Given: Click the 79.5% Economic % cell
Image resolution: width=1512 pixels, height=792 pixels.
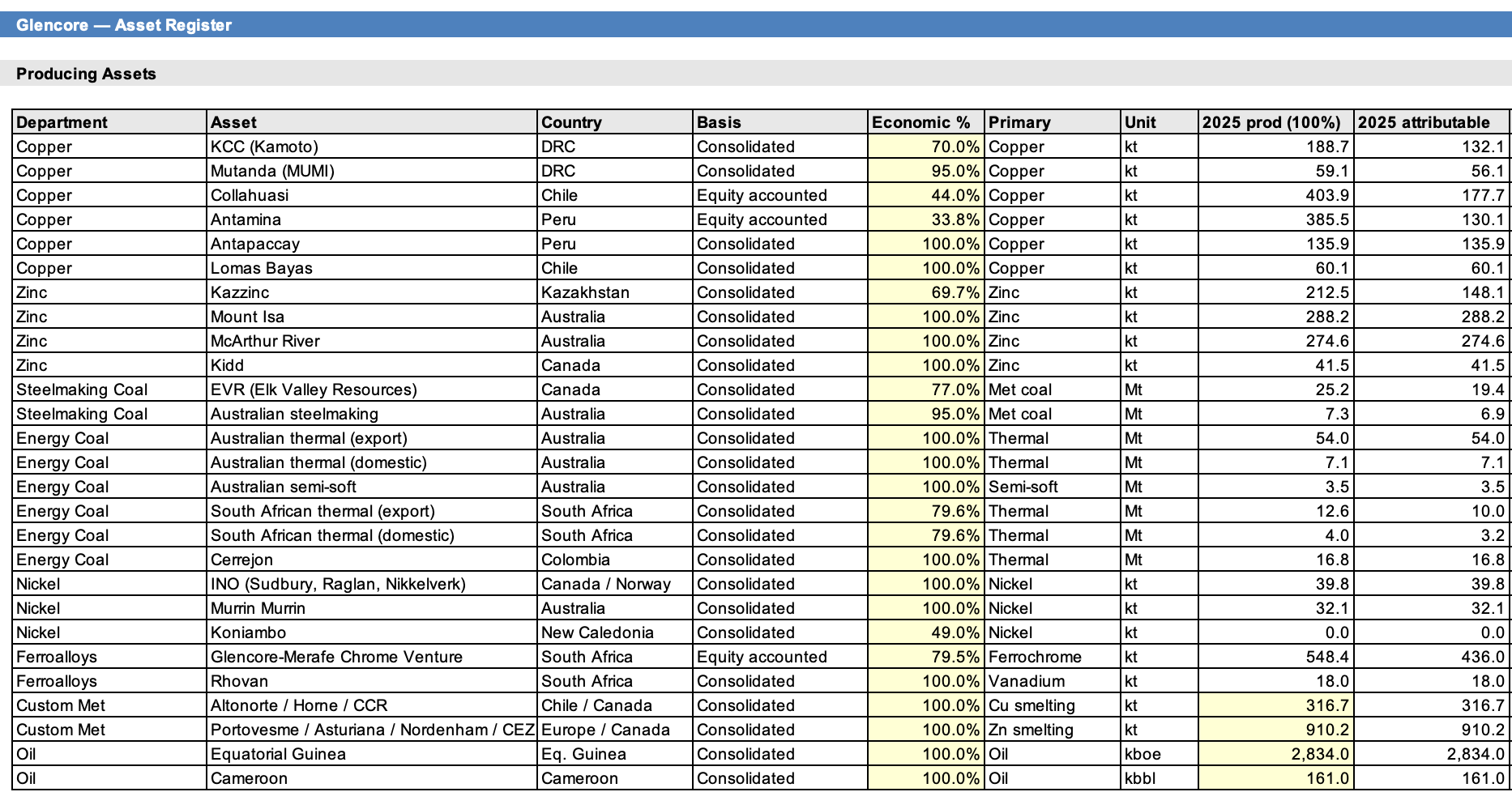Looking at the screenshot, I should click(x=926, y=657).
